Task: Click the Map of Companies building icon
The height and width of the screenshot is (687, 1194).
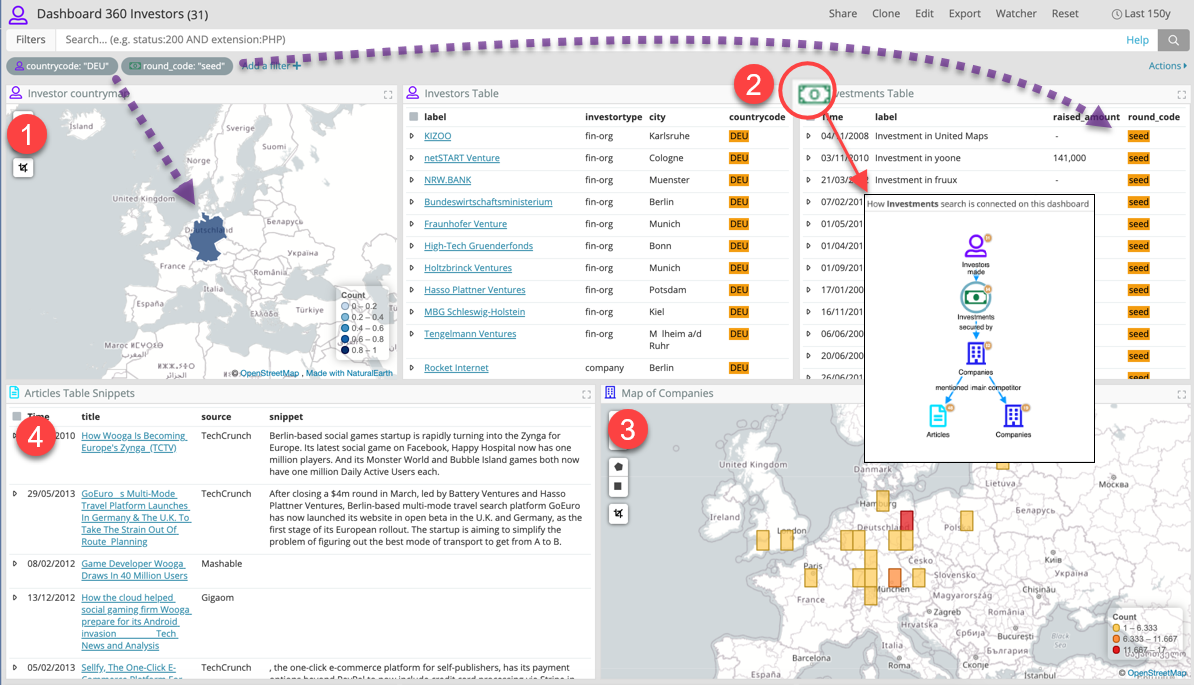Action: [x=610, y=392]
